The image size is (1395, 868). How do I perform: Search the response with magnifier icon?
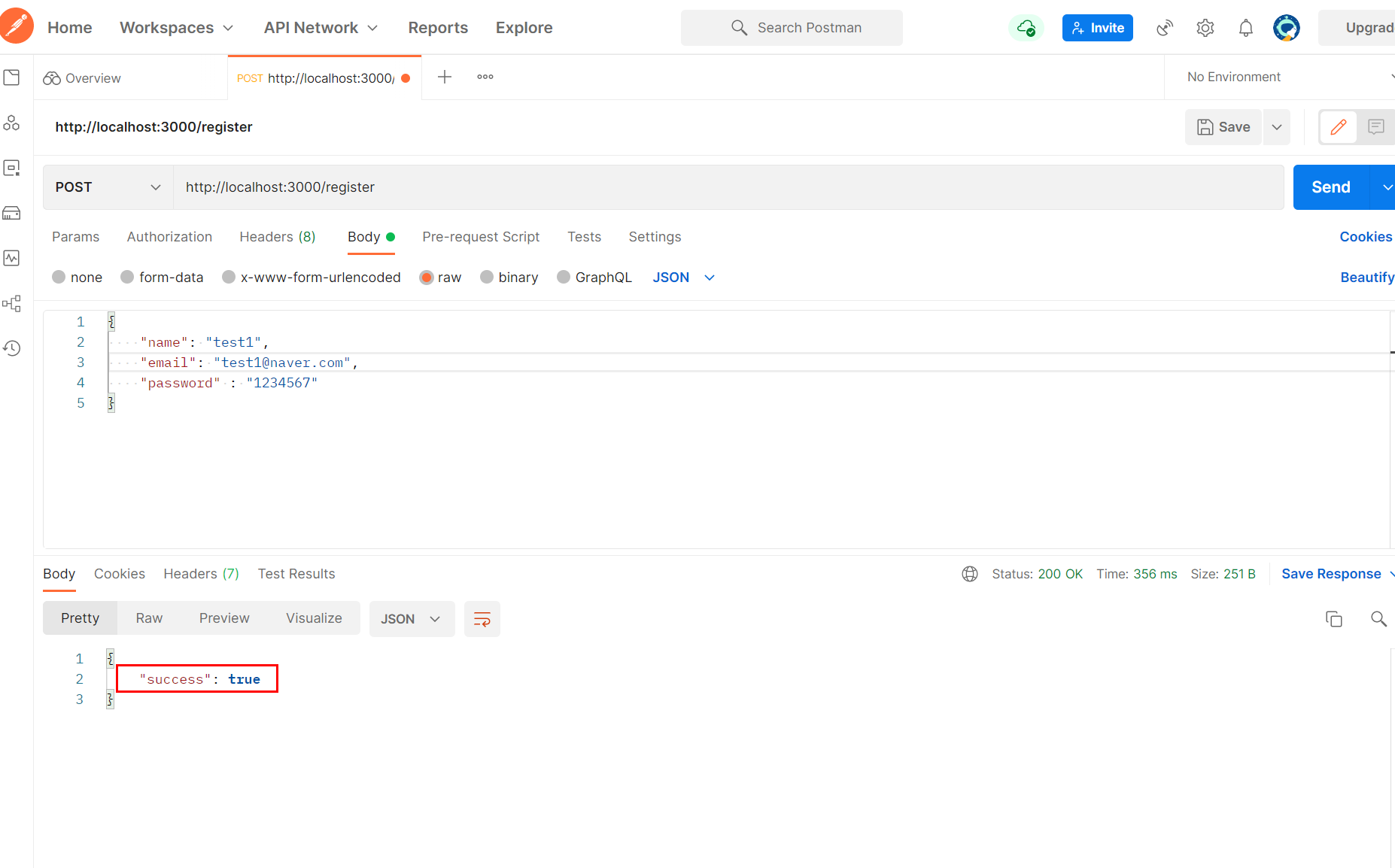(1378, 619)
